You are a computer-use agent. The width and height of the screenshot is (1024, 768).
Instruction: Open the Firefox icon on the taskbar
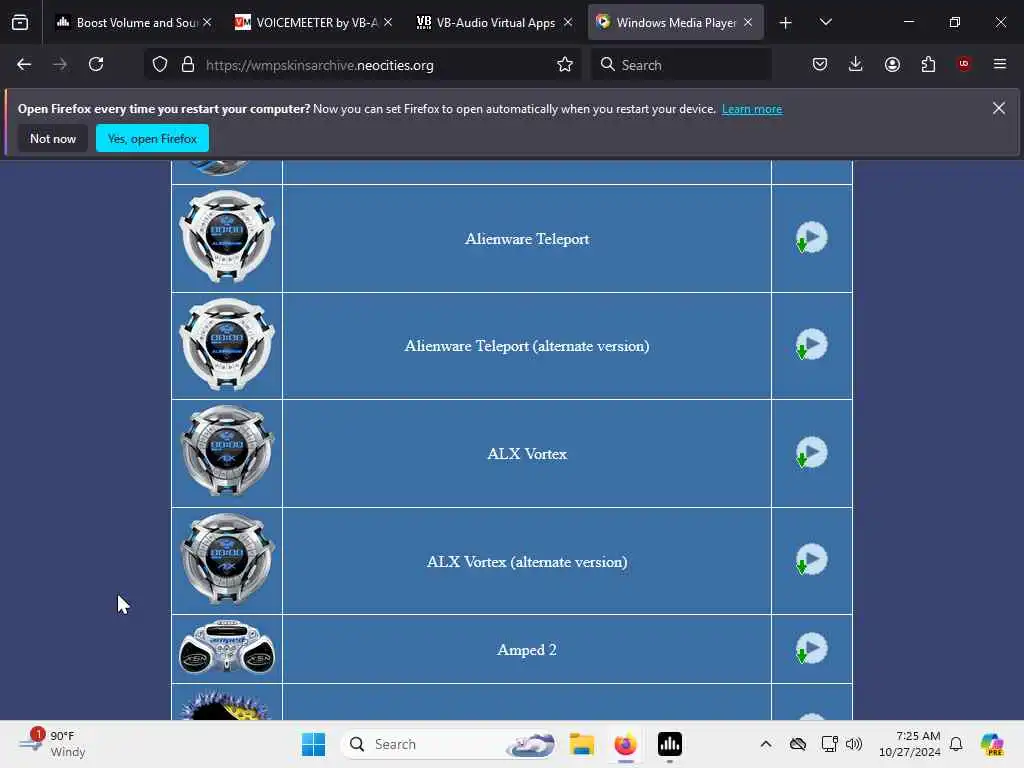click(x=625, y=744)
